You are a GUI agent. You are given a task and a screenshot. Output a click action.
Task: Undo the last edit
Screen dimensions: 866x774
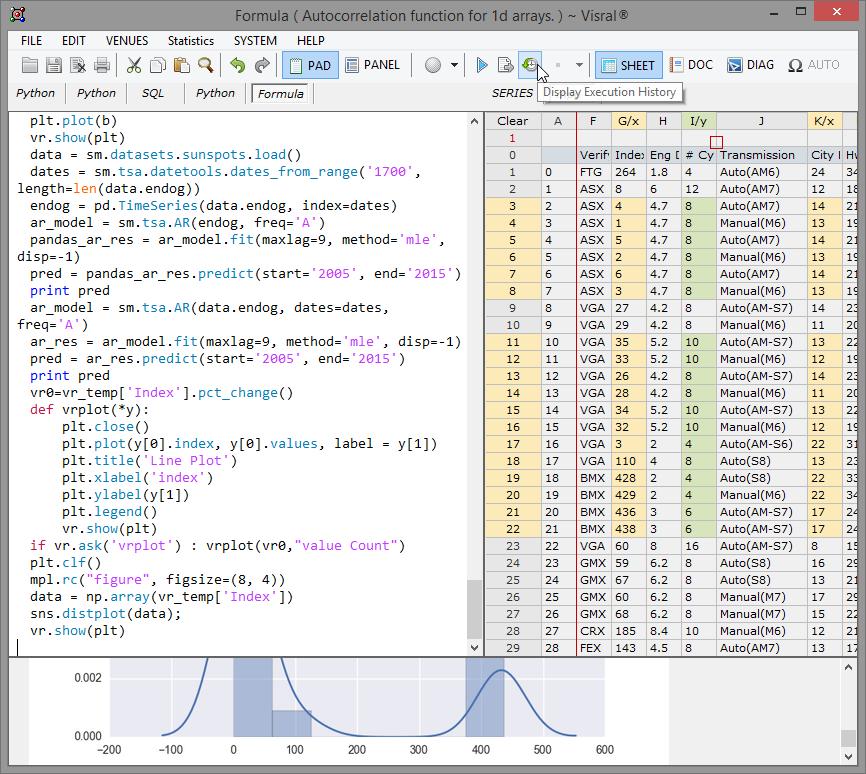point(237,66)
